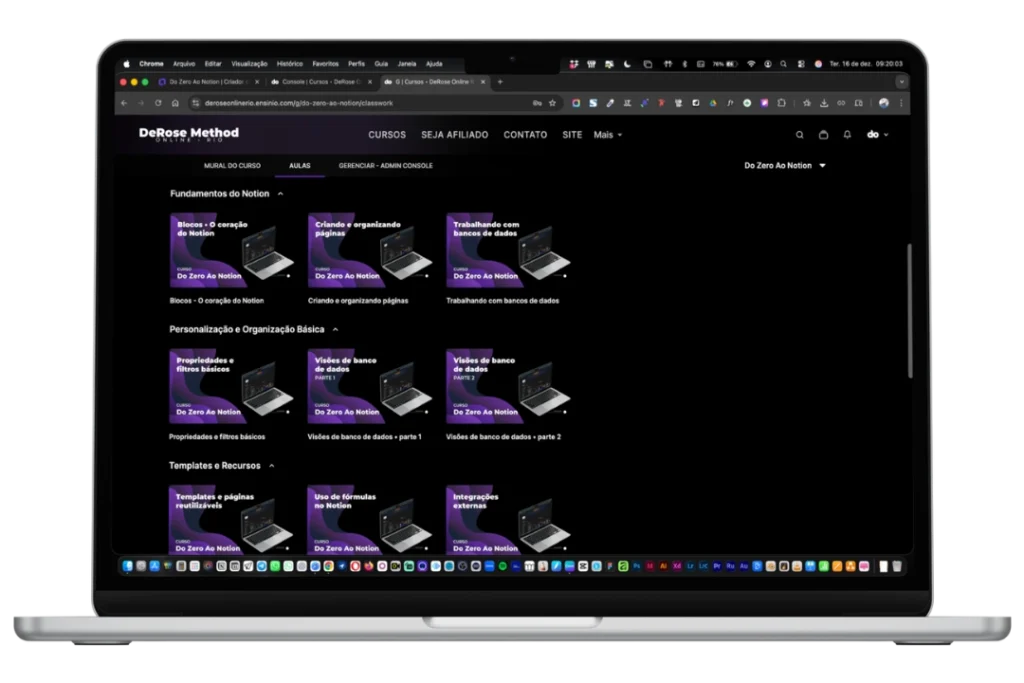The height and width of the screenshot is (683, 1024).
Task: Open Chrome tab search chevron
Action: (902, 82)
